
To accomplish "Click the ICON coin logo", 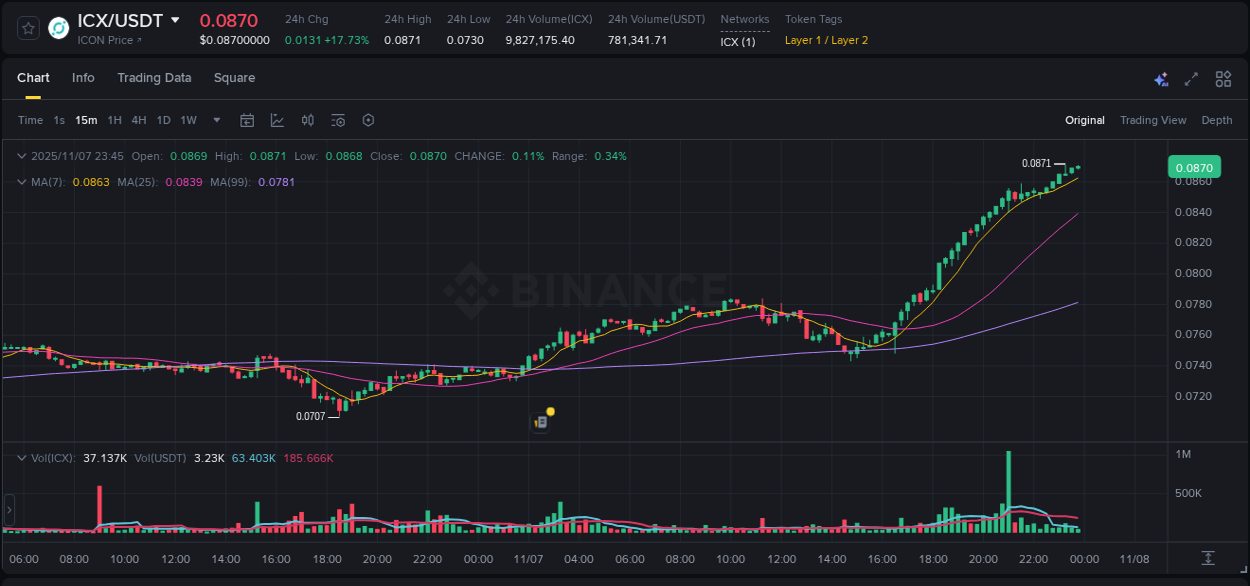I will tap(57, 28).
